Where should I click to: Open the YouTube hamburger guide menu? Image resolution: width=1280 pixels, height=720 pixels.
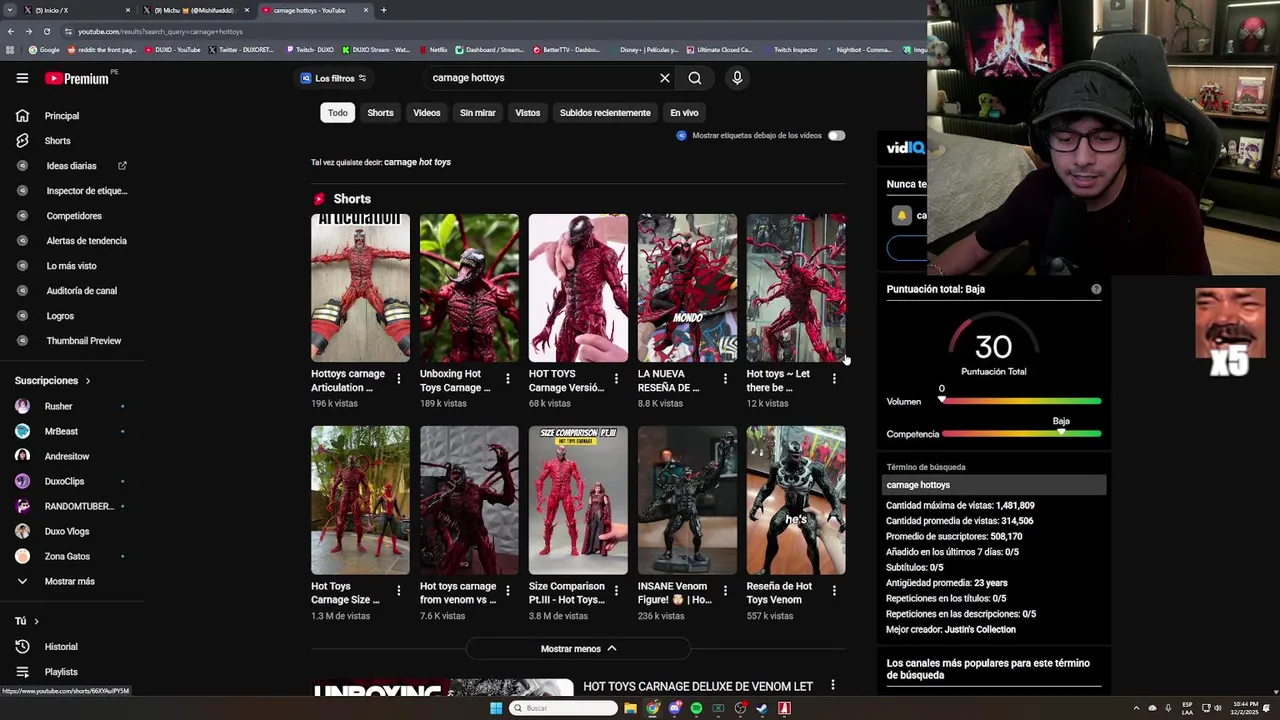coord(22,78)
